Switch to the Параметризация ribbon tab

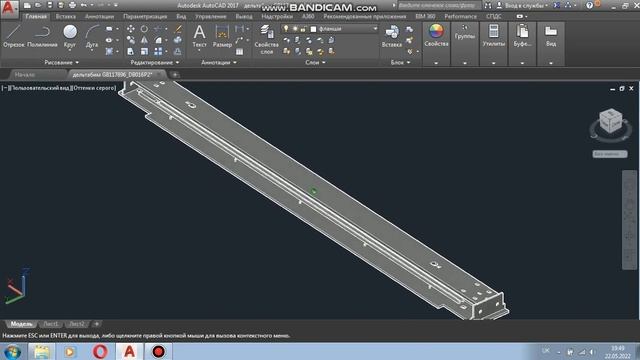145,16
